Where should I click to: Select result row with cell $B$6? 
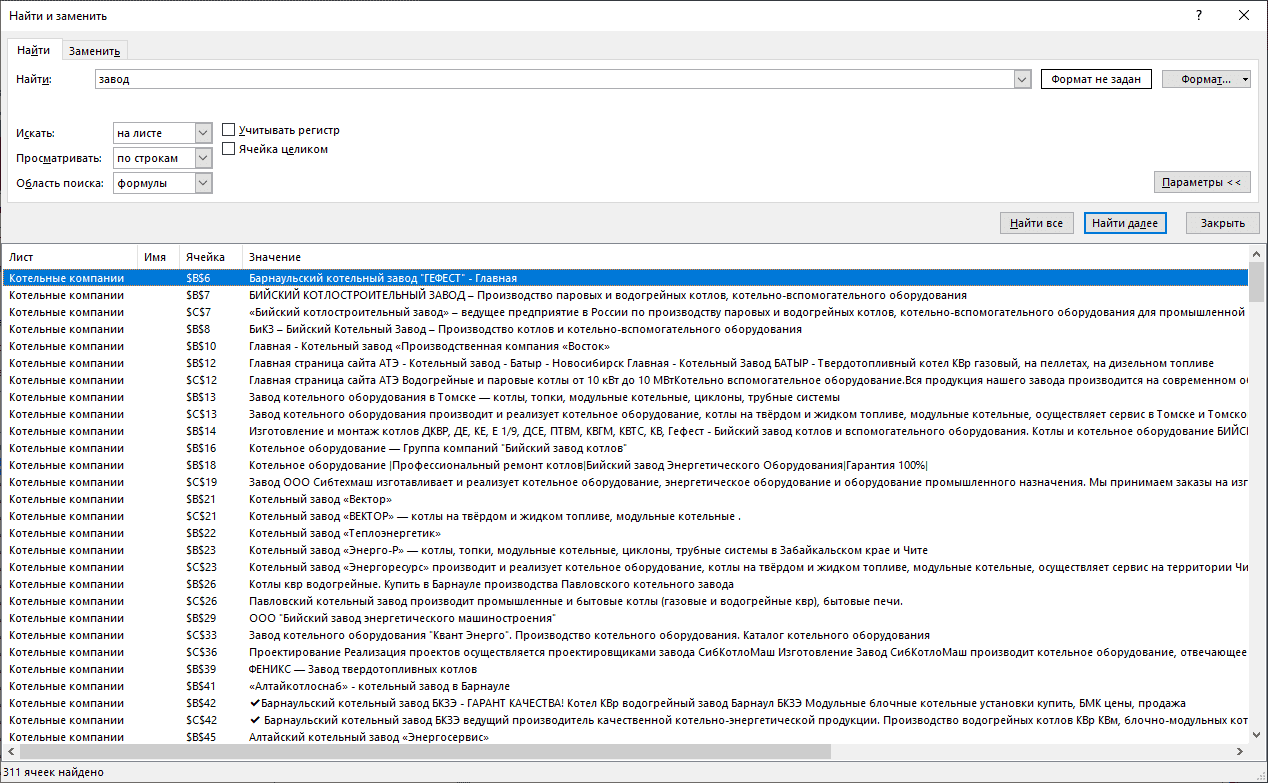pos(625,278)
